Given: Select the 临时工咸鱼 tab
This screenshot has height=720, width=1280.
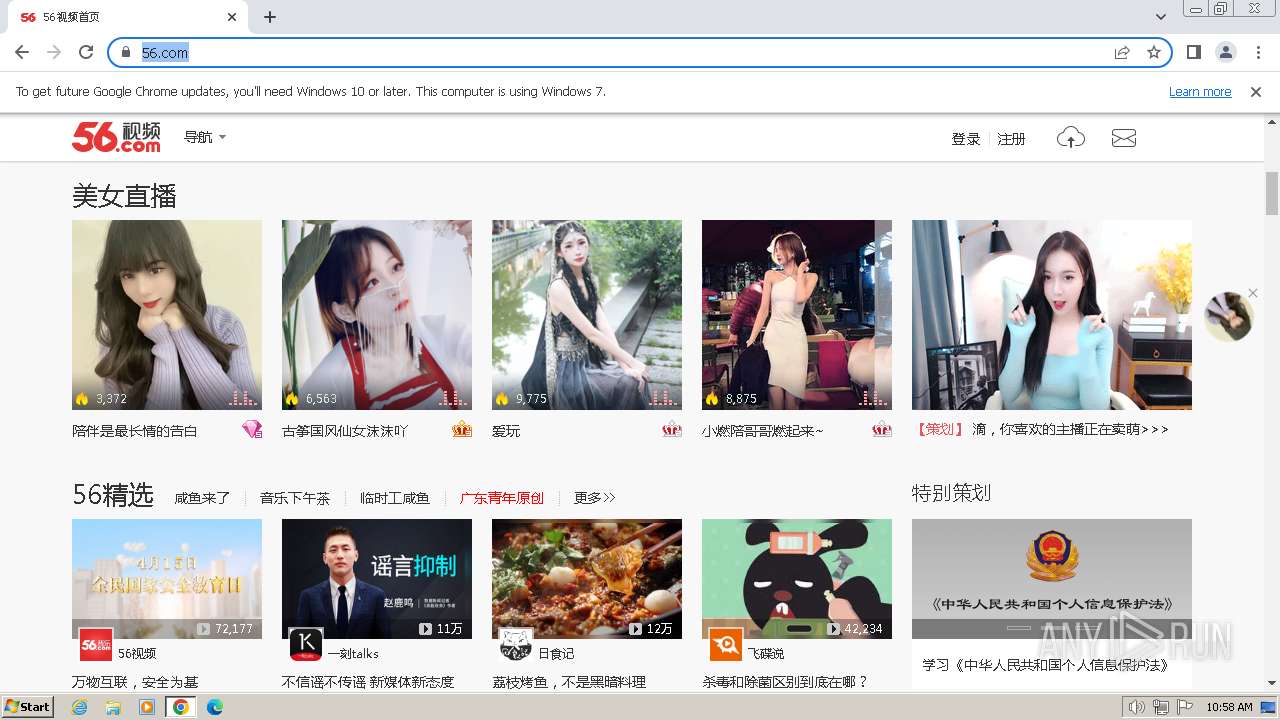Looking at the screenshot, I should (395, 498).
